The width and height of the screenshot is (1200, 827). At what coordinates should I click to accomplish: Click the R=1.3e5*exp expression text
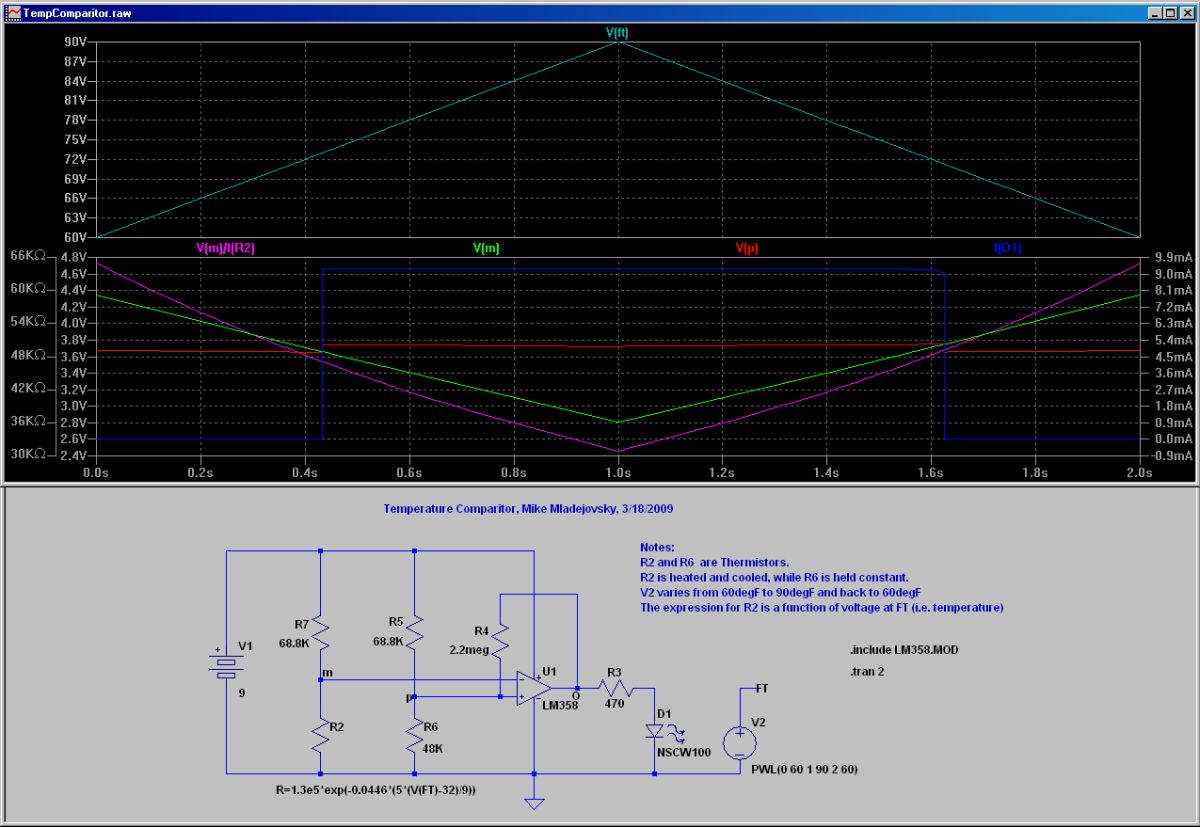pyautogui.click(x=376, y=789)
